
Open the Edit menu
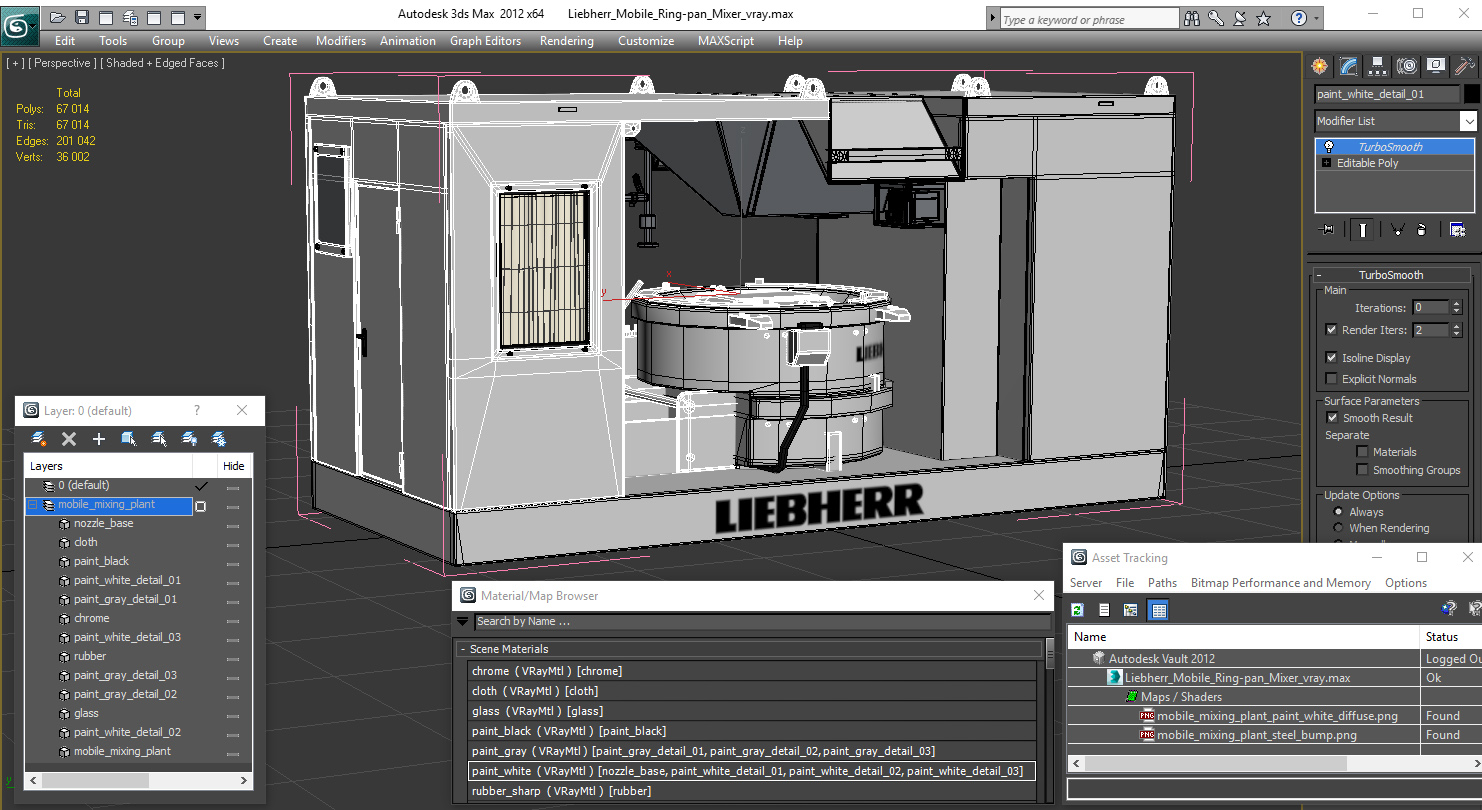point(65,41)
